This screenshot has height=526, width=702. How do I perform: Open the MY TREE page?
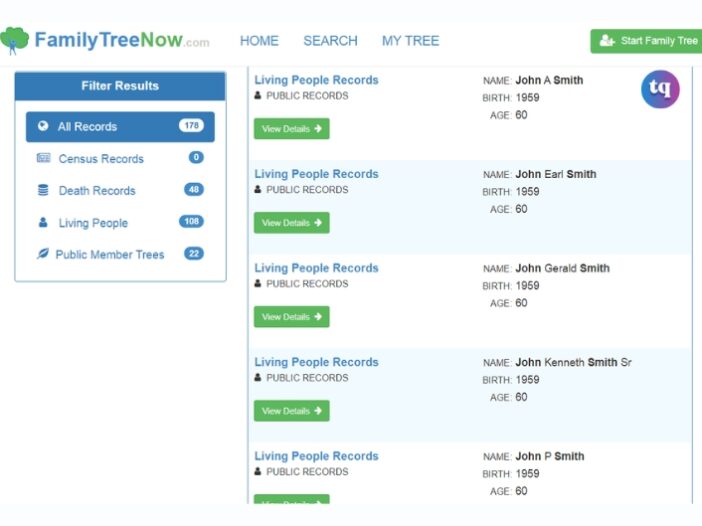(411, 41)
